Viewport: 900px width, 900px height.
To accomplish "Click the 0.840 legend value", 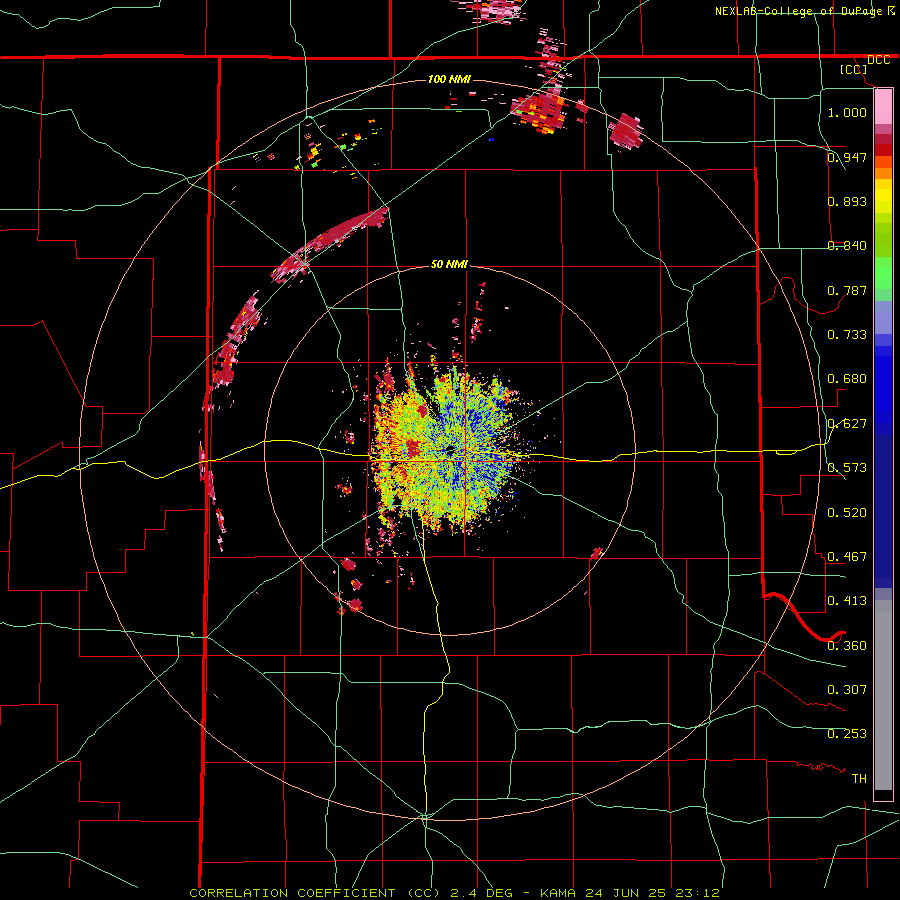I will (x=847, y=246).
